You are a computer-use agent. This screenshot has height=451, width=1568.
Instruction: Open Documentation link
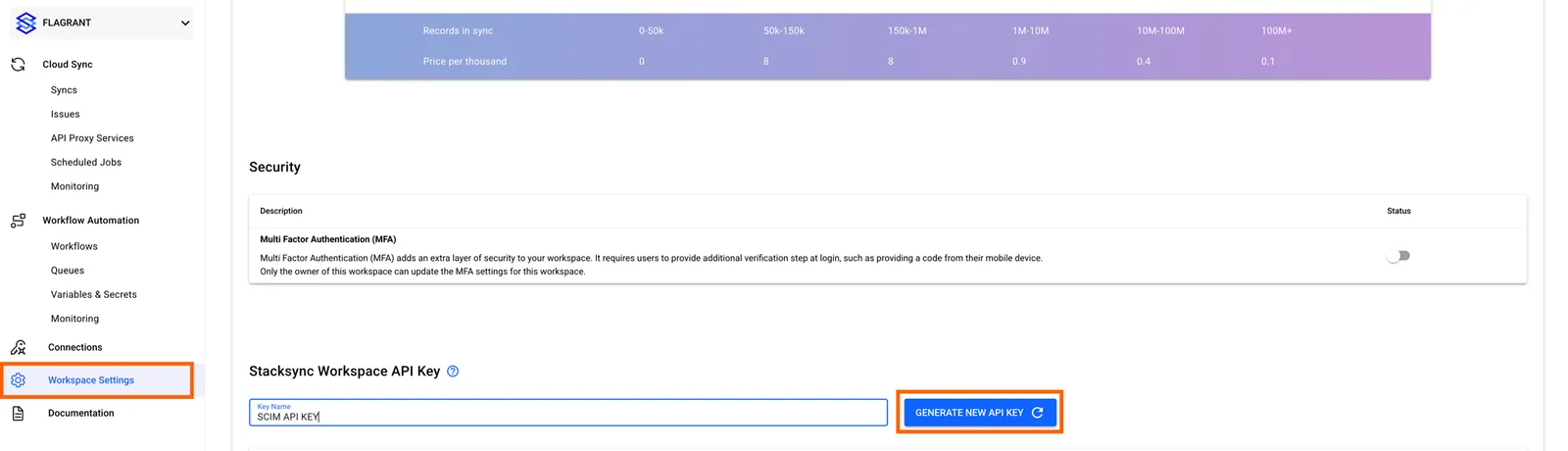pyautogui.click(x=81, y=414)
